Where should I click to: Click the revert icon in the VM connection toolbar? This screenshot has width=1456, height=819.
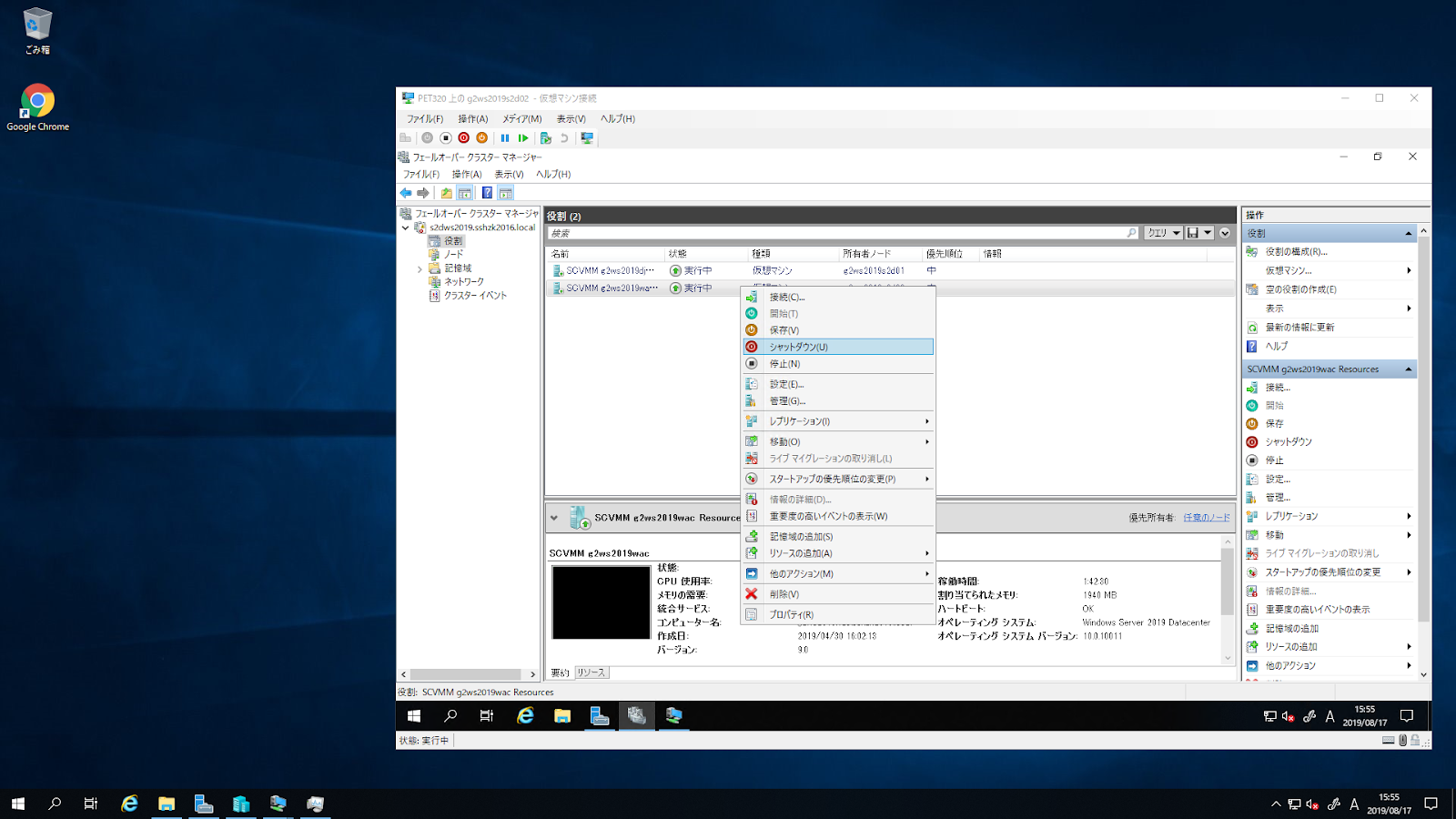tap(564, 137)
